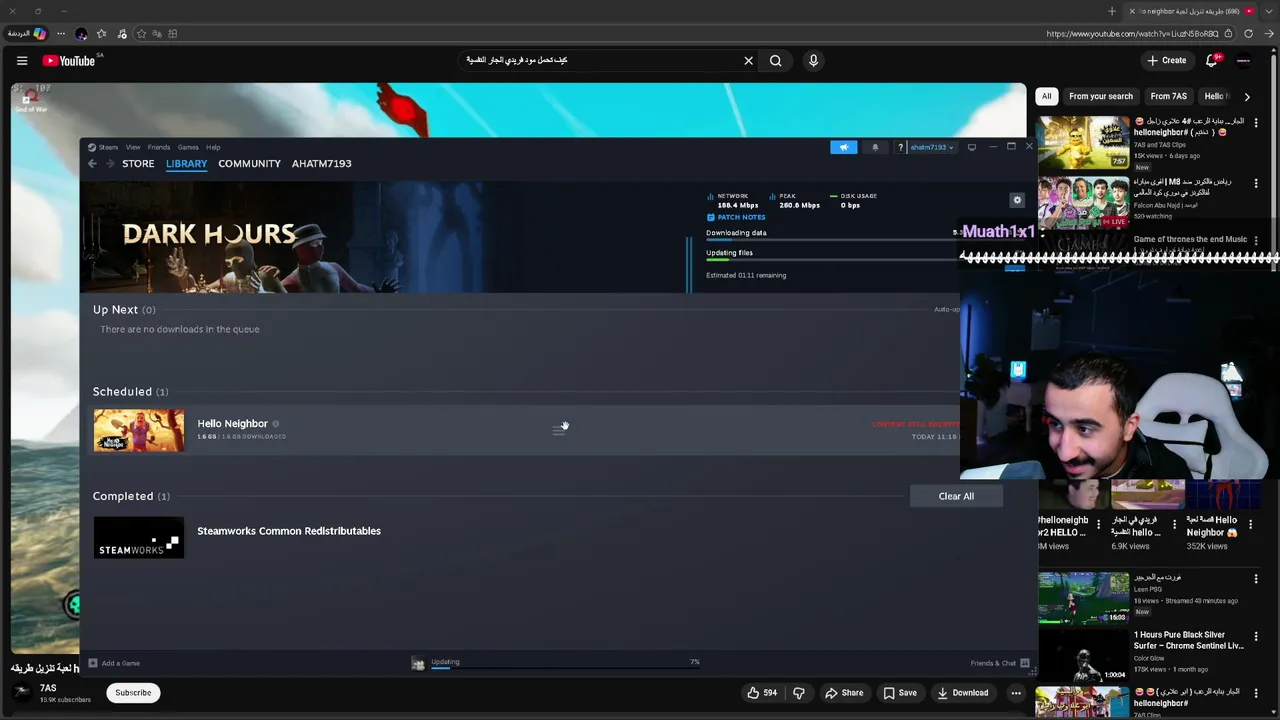Like the video with 594 likes
This screenshot has height=720, width=1280.
pyautogui.click(x=762, y=692)
